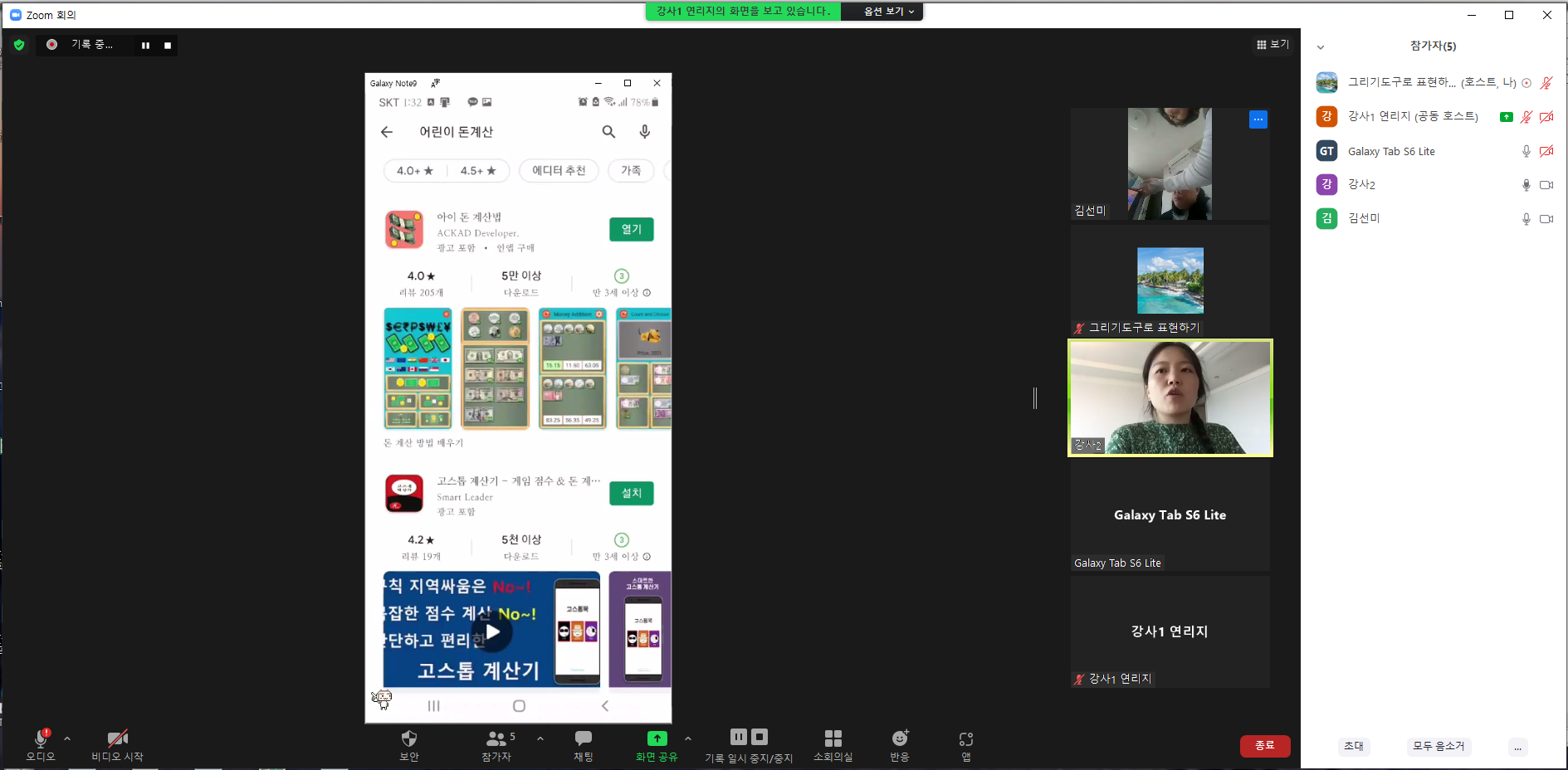Expand the participants options caret
The width and height of the screenshot is (1568, 770).
pos(540,738)
